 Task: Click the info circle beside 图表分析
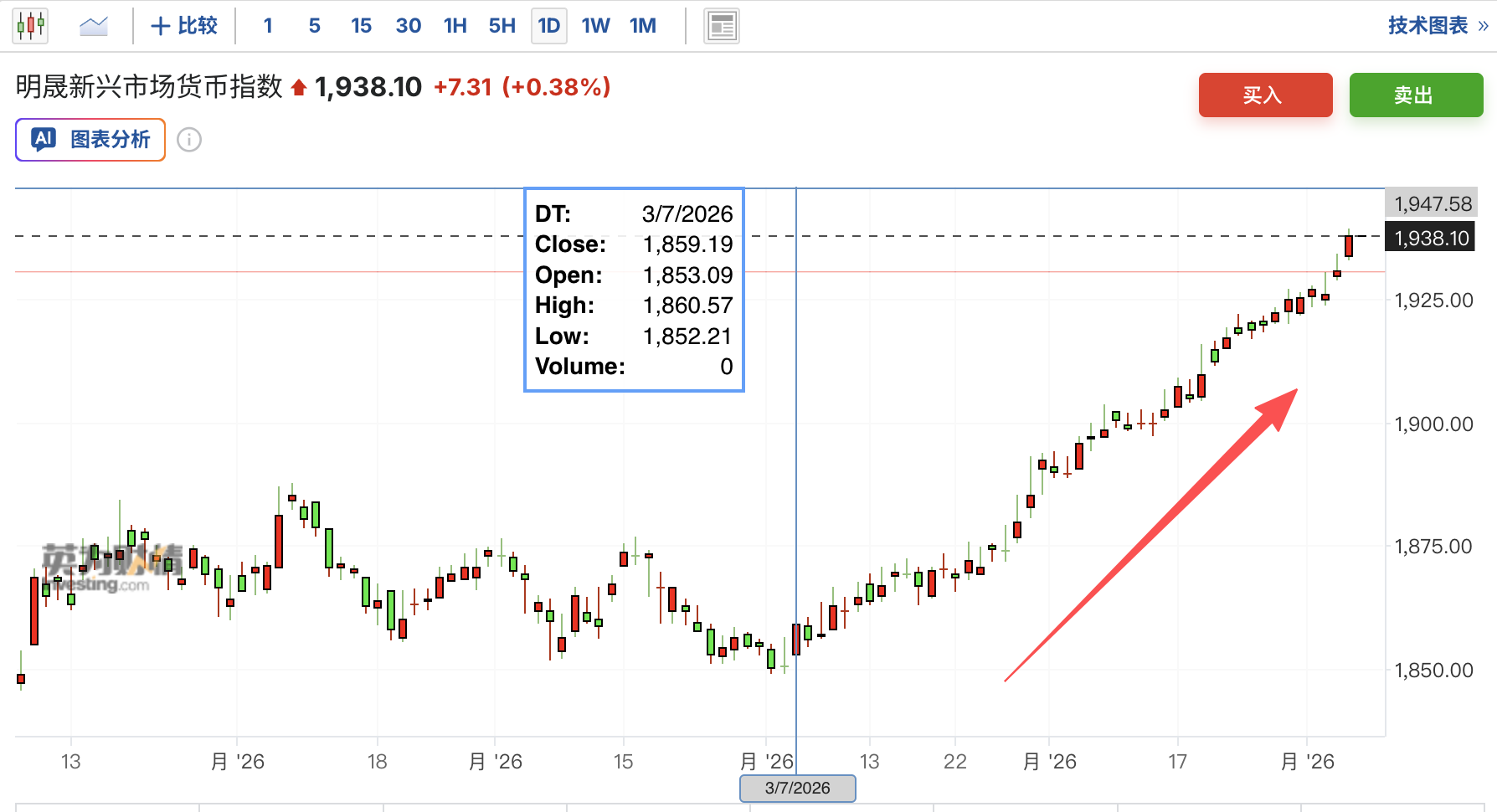tap(190, 140)
